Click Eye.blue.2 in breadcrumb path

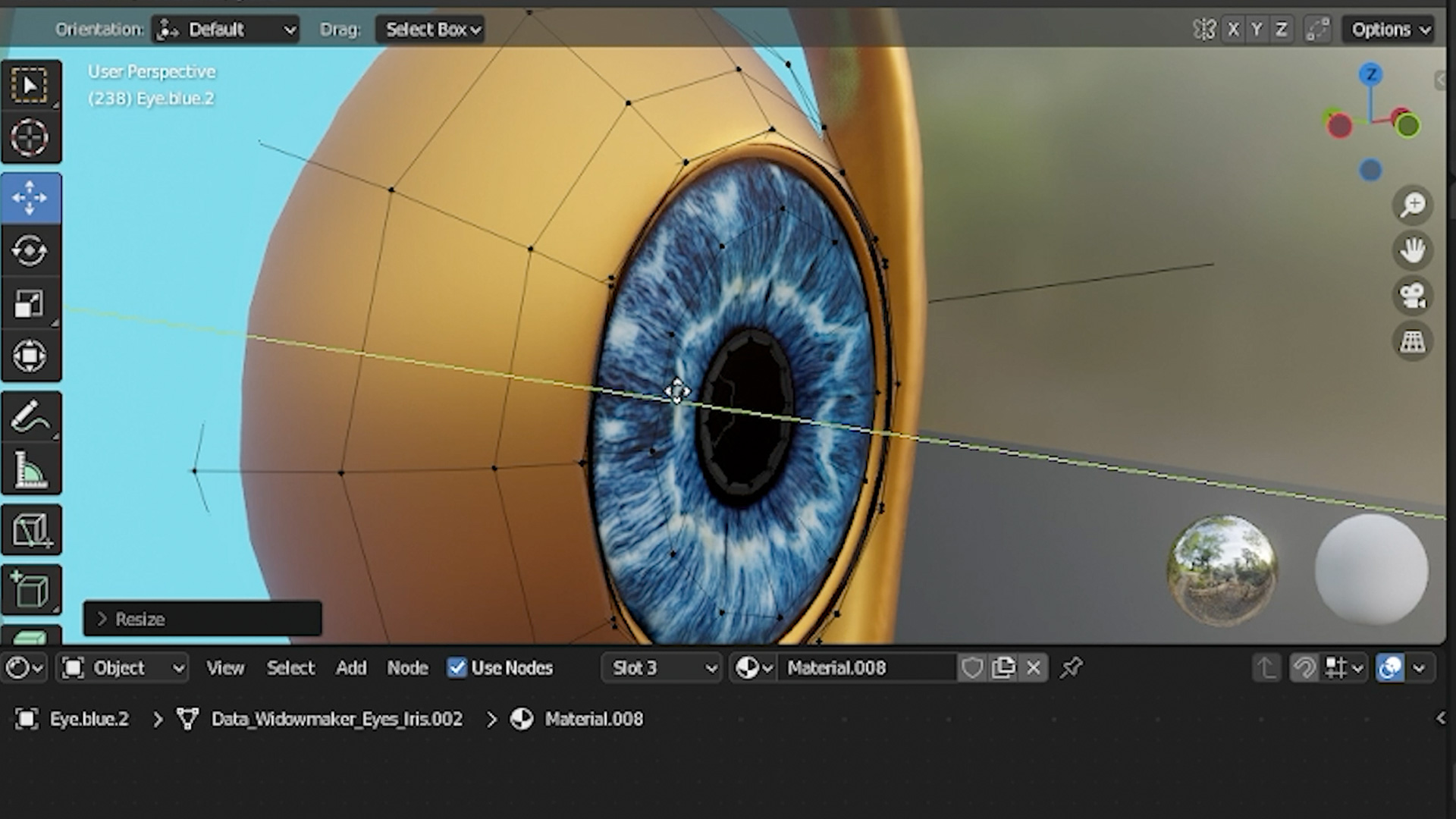[x=89, y=719]
